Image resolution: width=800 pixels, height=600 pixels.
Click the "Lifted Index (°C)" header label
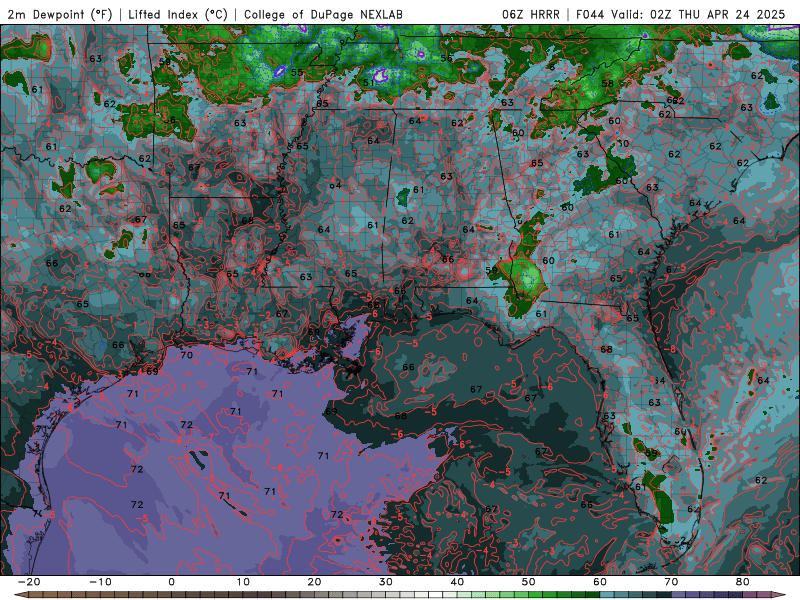[x=178, y=15]
